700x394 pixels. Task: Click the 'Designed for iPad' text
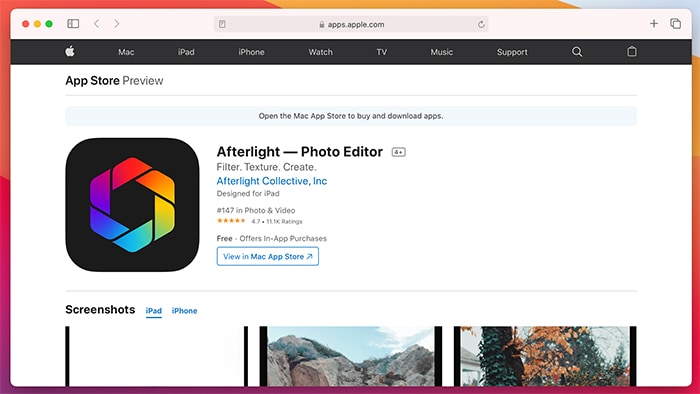click(x=248, y=194)
